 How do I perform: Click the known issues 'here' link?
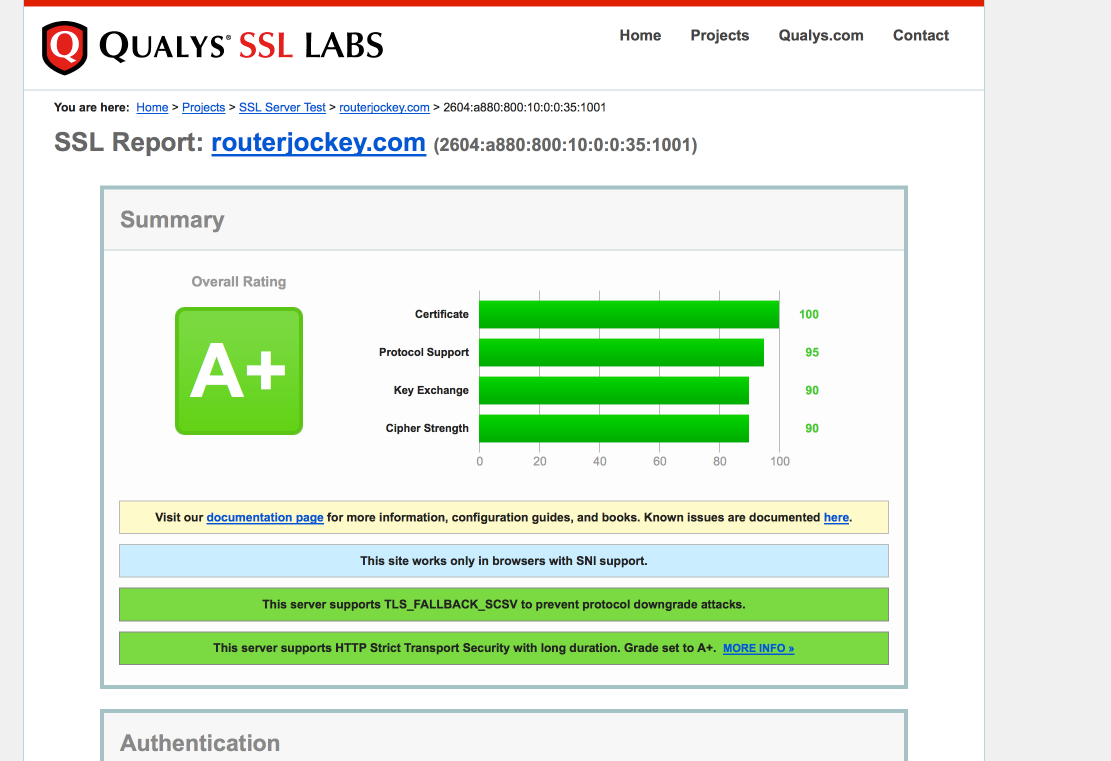click(x=836, y=517)
